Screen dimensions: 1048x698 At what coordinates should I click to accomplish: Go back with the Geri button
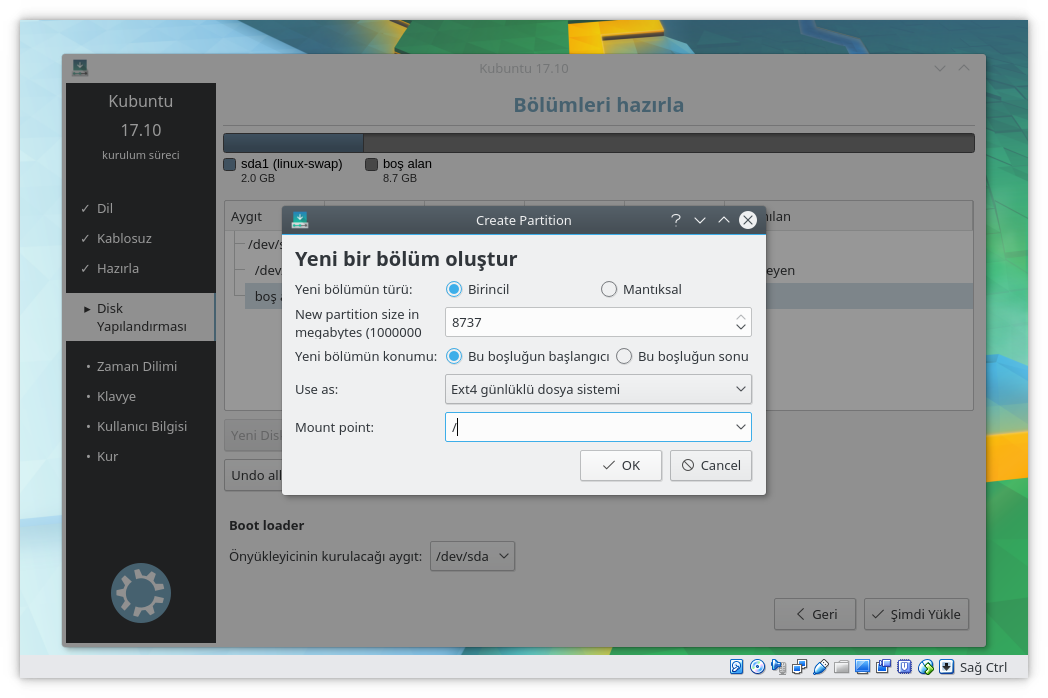815,614
